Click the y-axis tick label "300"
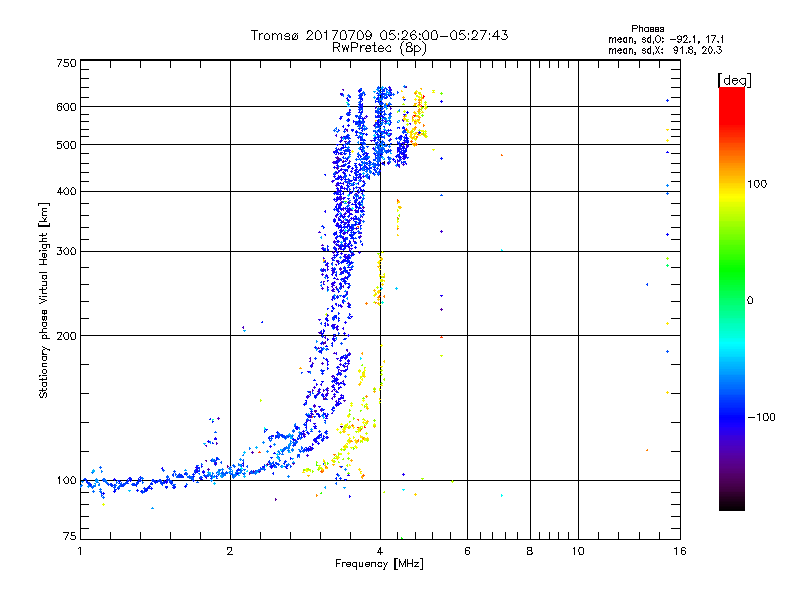This screenshot has width=800, height=600. (66, 252)
